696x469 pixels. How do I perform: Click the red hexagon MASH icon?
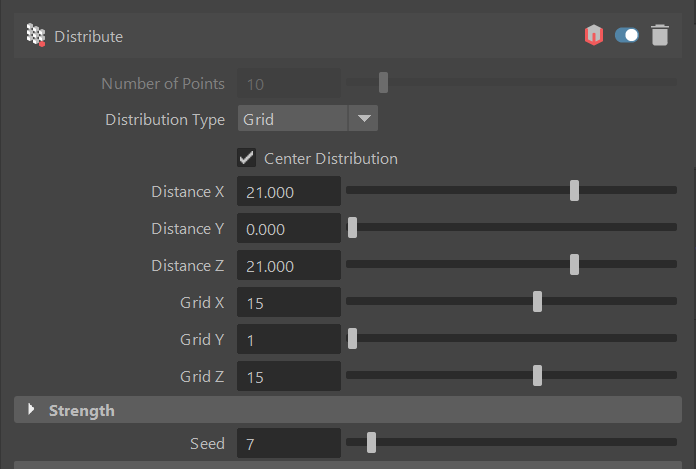tap(594, 35)
